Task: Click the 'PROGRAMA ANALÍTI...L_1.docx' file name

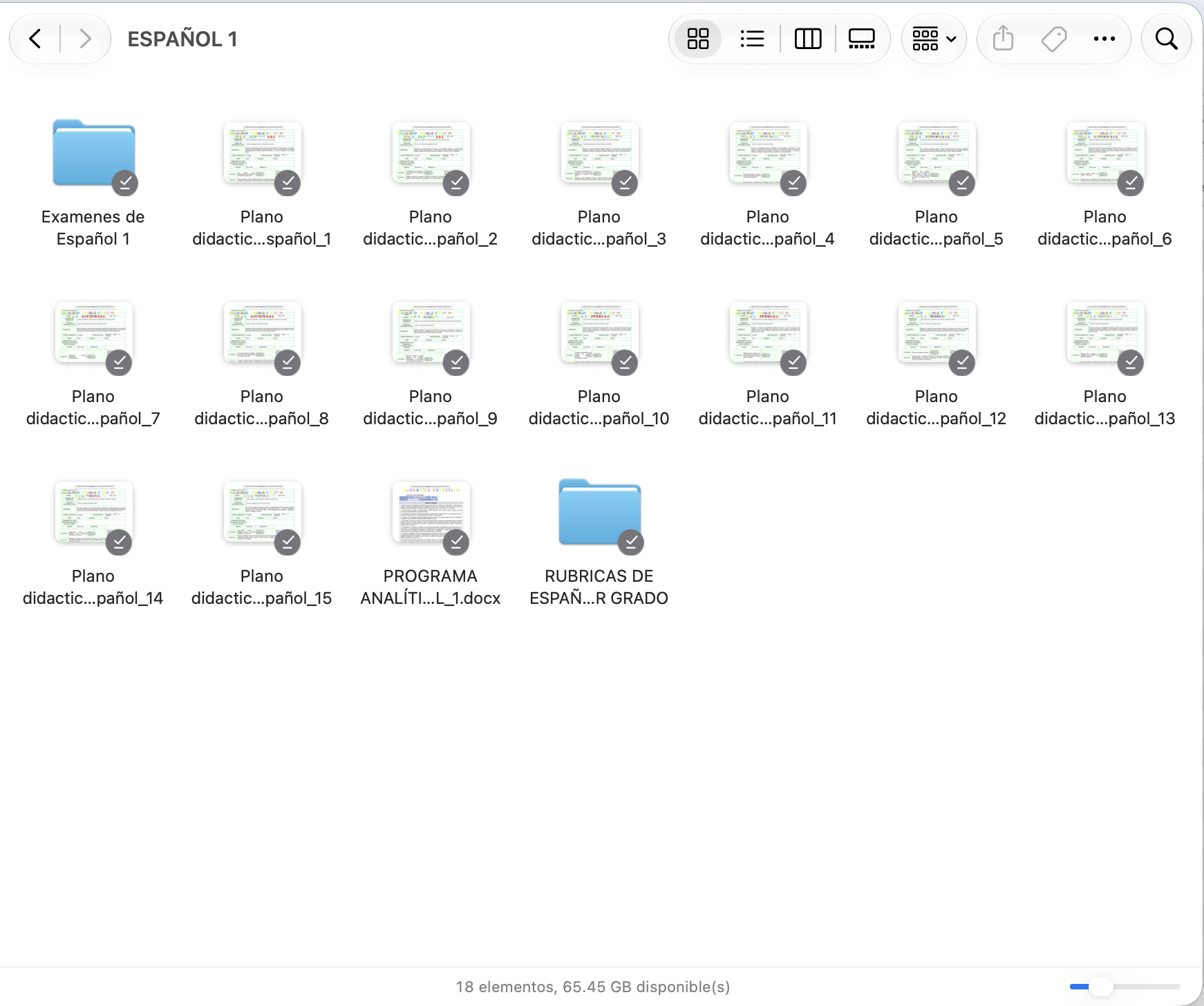Action: 431,587
